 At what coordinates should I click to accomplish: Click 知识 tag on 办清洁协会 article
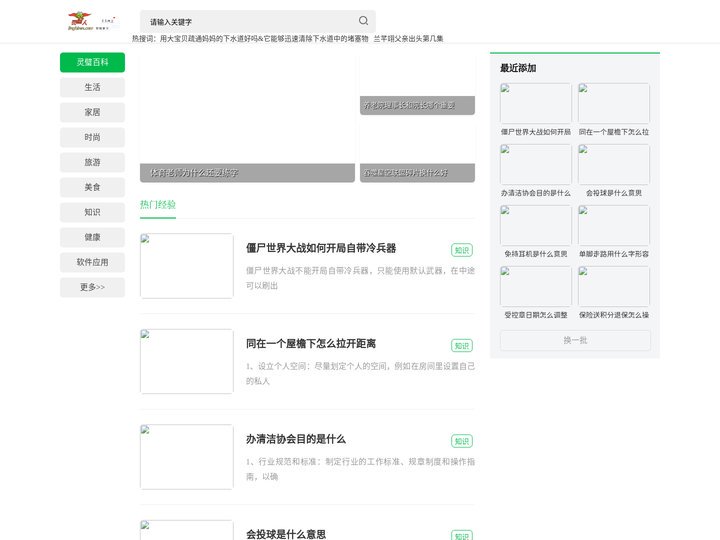click(461, 441)
